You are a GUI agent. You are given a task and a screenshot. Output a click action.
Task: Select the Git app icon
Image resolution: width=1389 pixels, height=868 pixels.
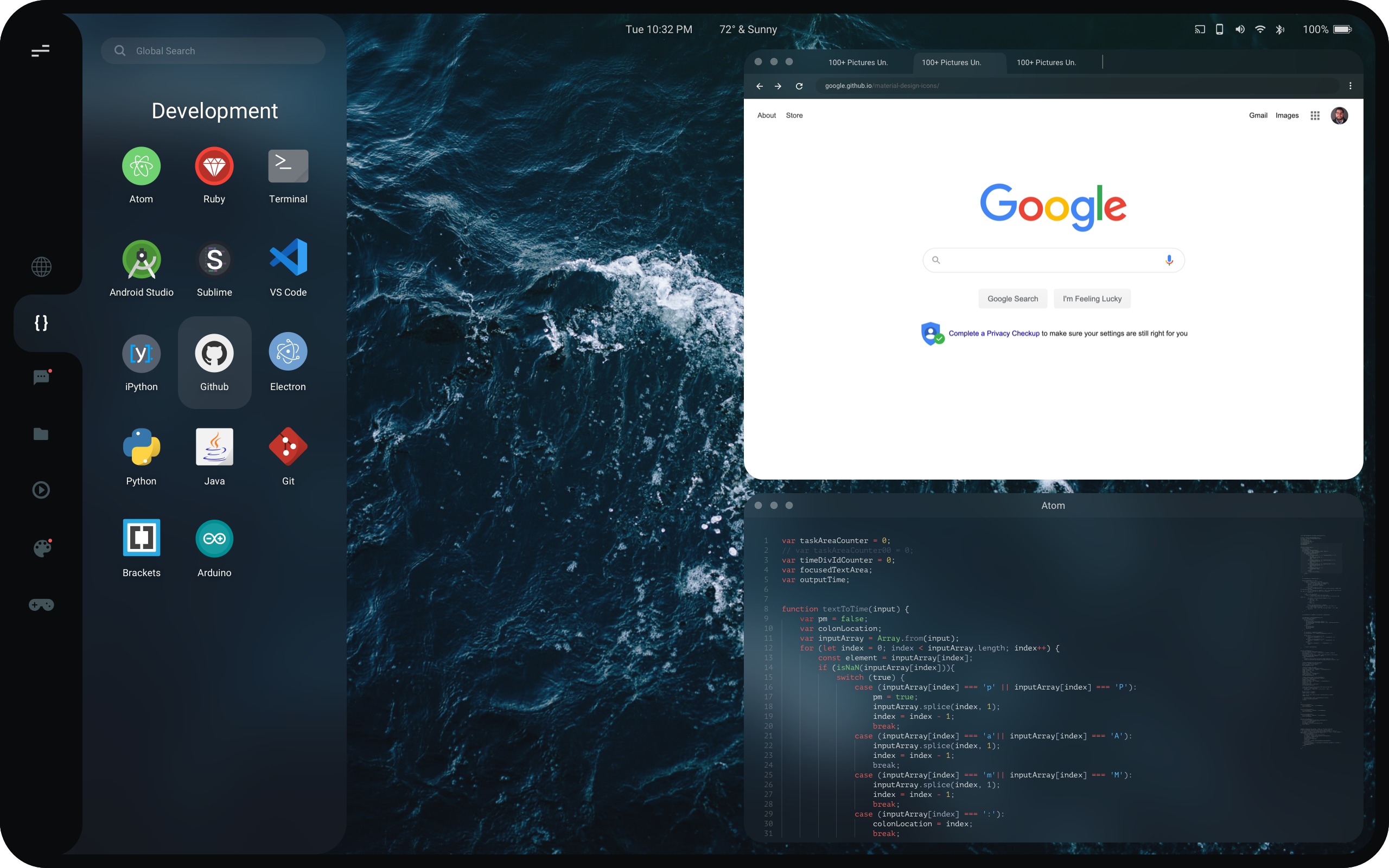(288, 446)
